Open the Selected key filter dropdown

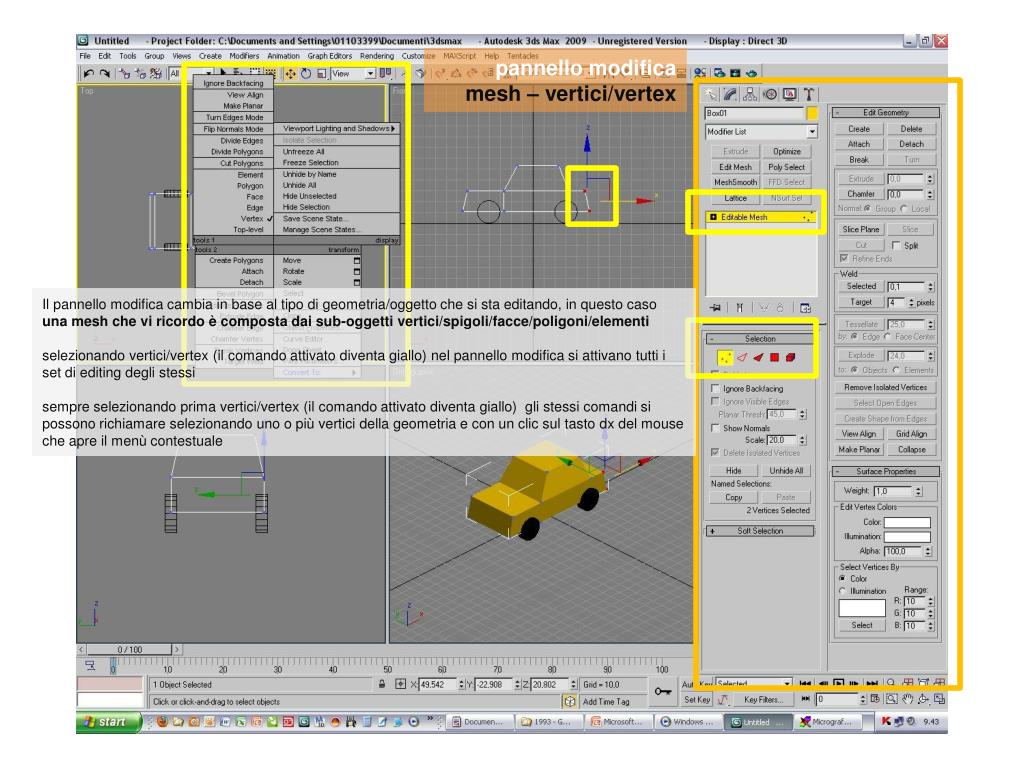(x=786, y=683)
